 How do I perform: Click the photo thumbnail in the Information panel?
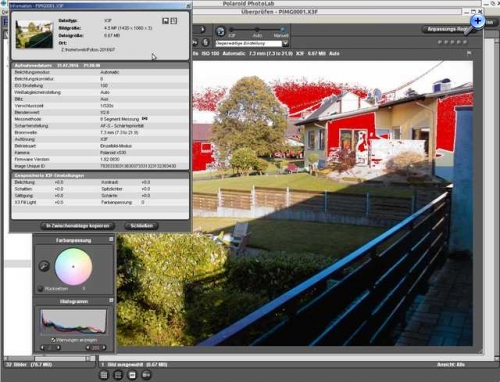point(34,34)
